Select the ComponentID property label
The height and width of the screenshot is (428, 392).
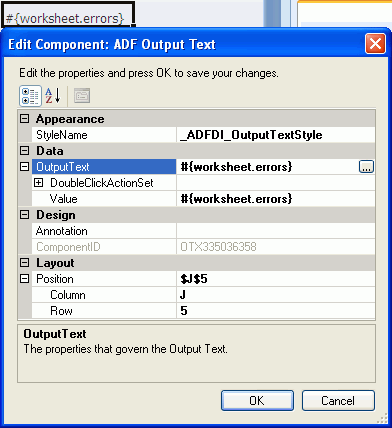click(104, 247)
